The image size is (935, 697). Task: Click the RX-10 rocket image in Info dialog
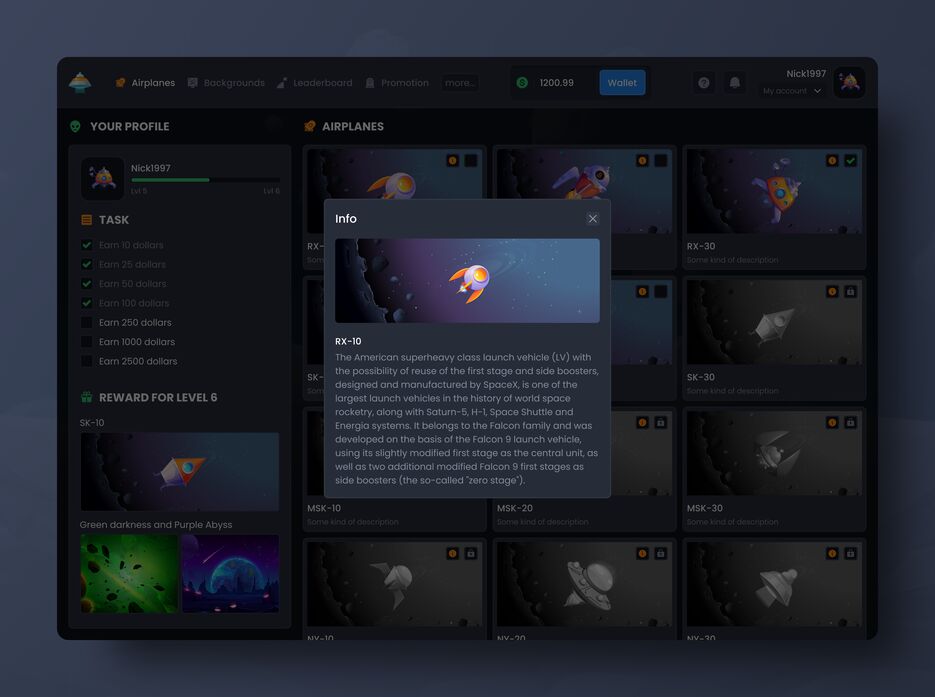tap(468, 281)
